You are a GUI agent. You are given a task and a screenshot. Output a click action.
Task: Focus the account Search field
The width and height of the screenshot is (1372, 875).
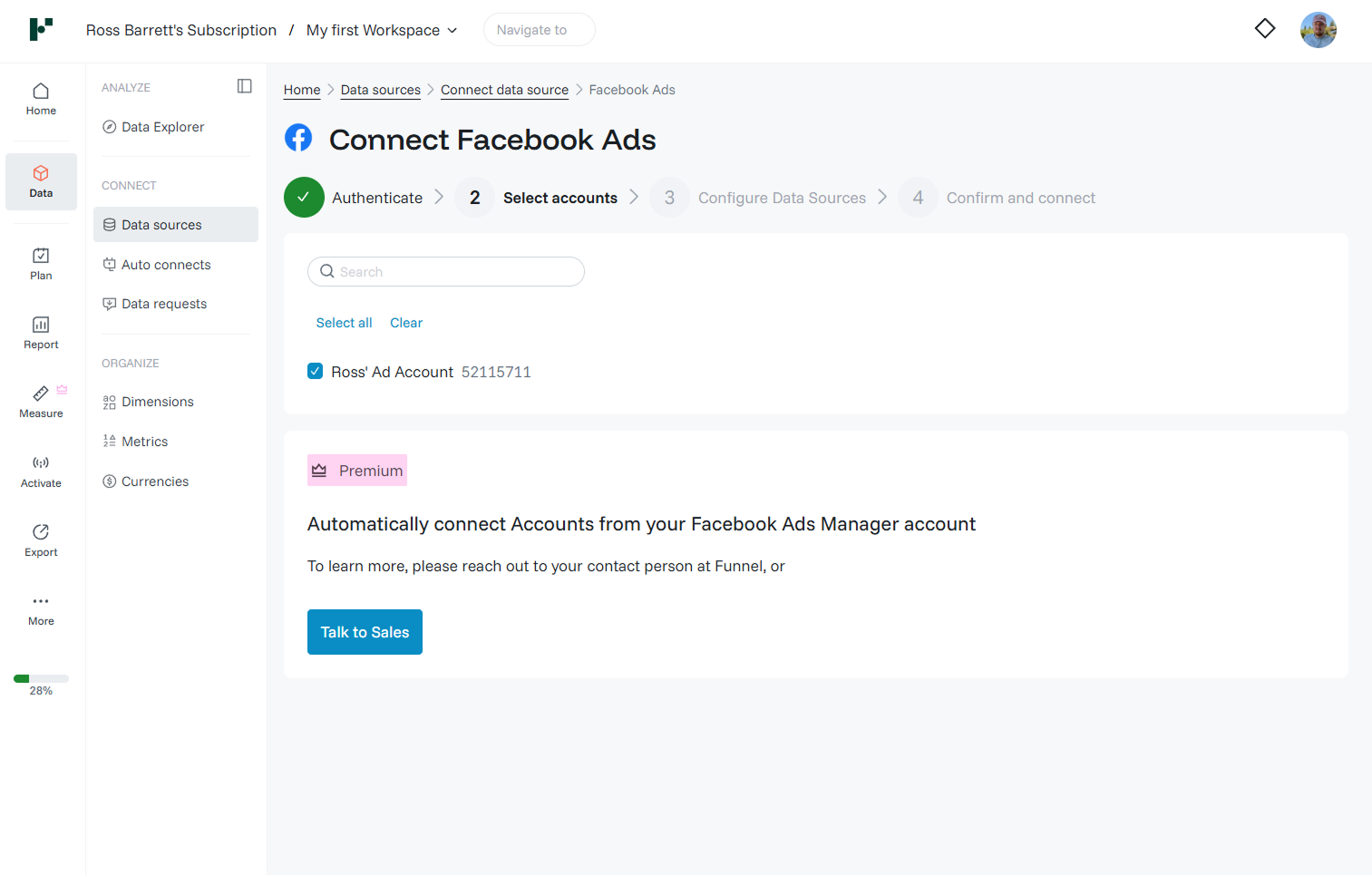click(x=446, y=271)
